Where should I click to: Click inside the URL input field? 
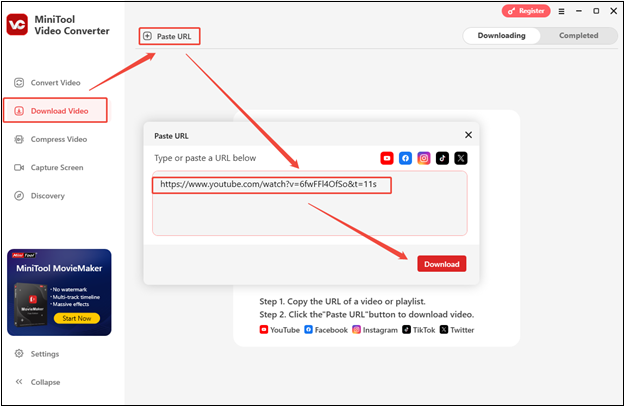click(x=310, y=204)
